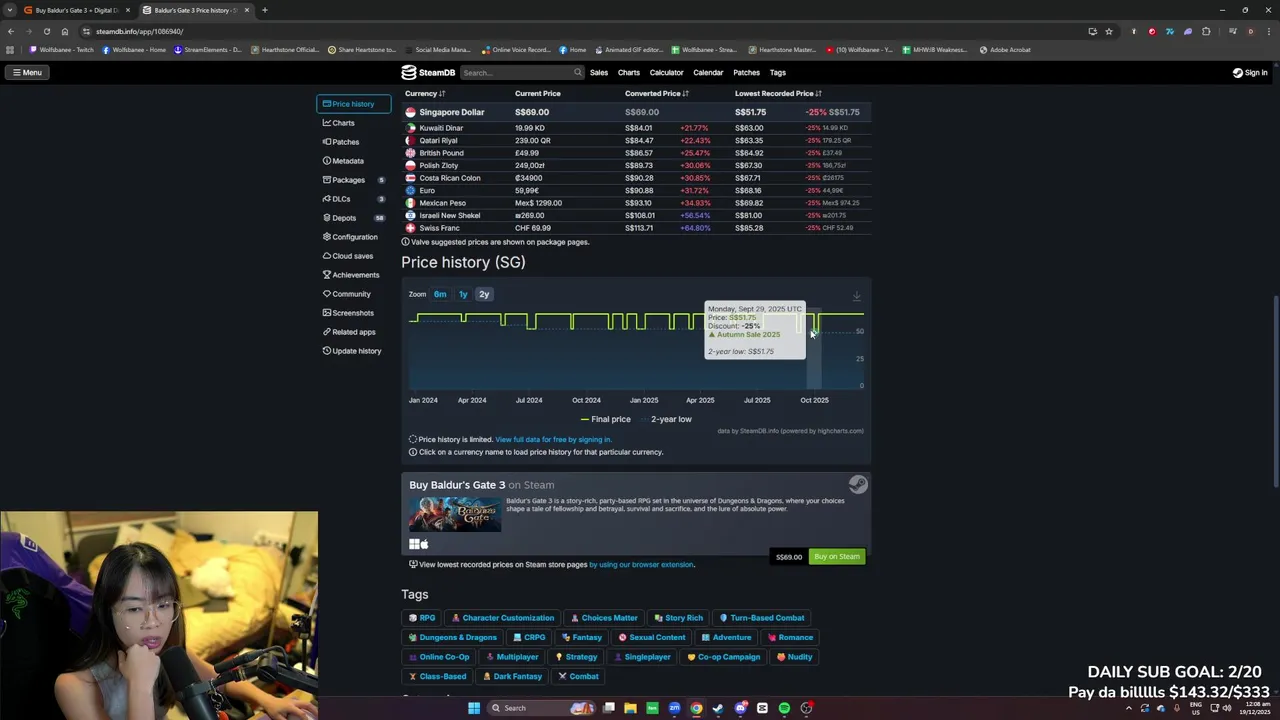
Task: Open the Sales menu item
Action: coord(599,72)
